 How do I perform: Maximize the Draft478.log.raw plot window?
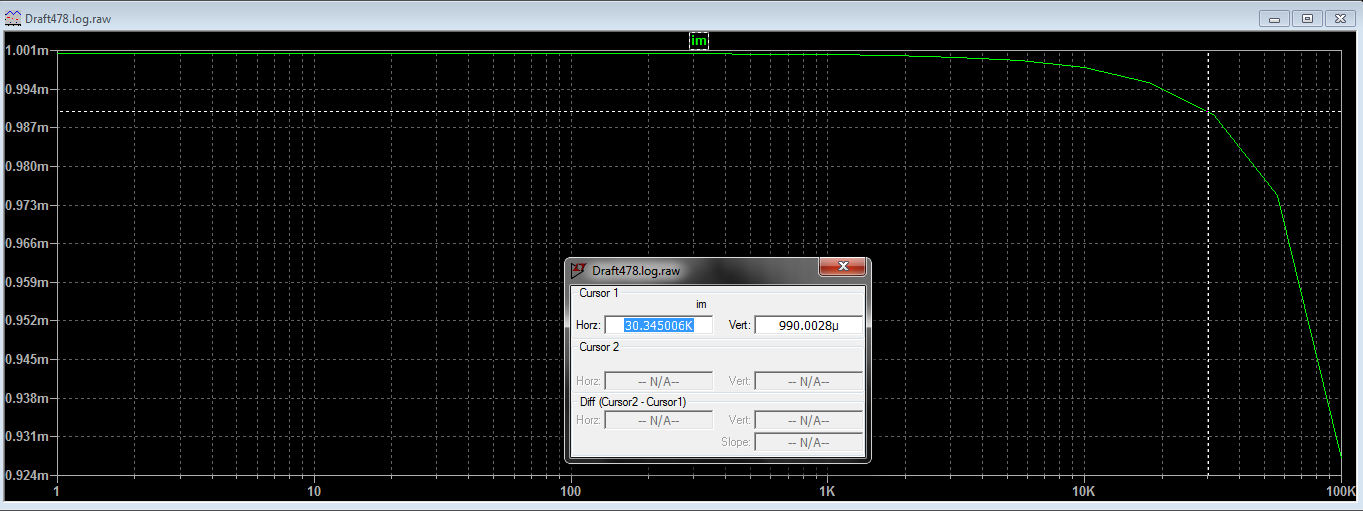point(1307,18)
